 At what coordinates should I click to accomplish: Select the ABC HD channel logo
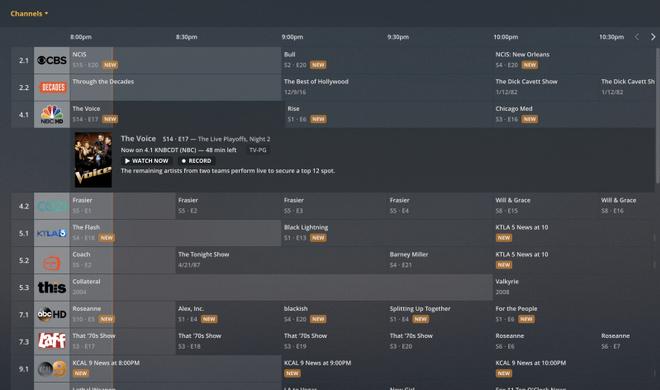point(52,315)
